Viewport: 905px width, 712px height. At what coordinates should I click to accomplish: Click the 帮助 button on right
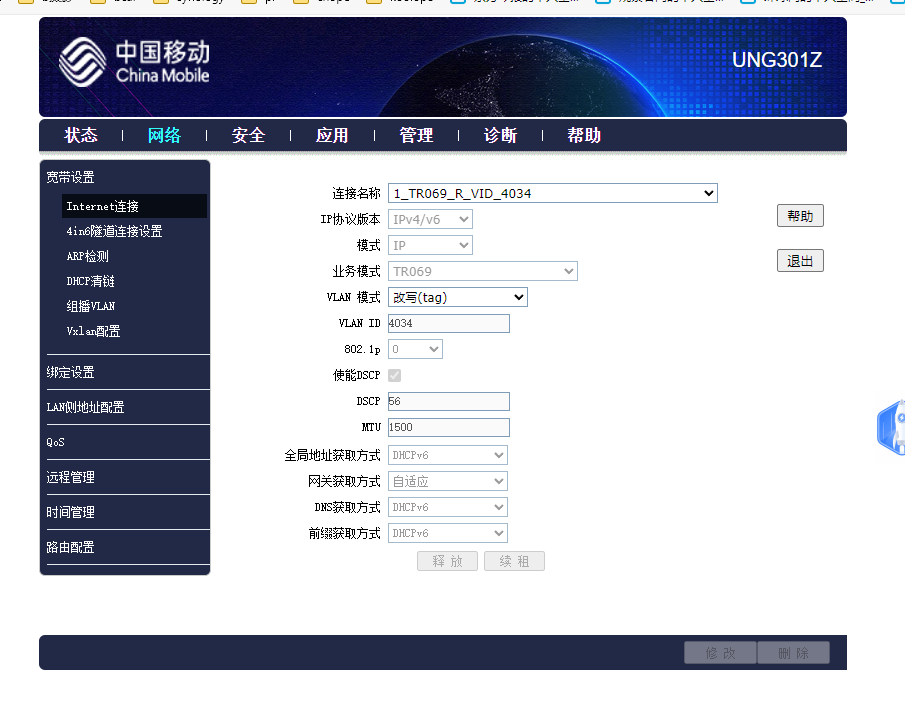[800, 216]
